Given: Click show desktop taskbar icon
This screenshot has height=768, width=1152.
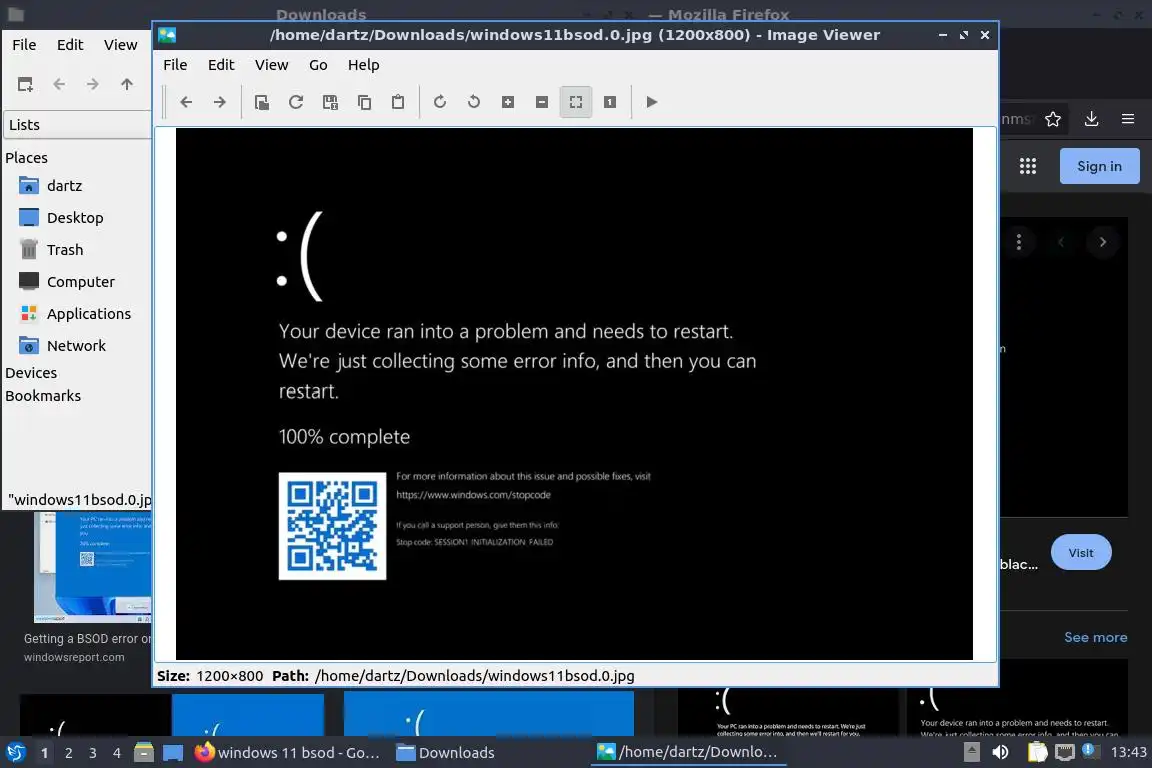Looking at the screenshot, I should click(x=173, y=753).
